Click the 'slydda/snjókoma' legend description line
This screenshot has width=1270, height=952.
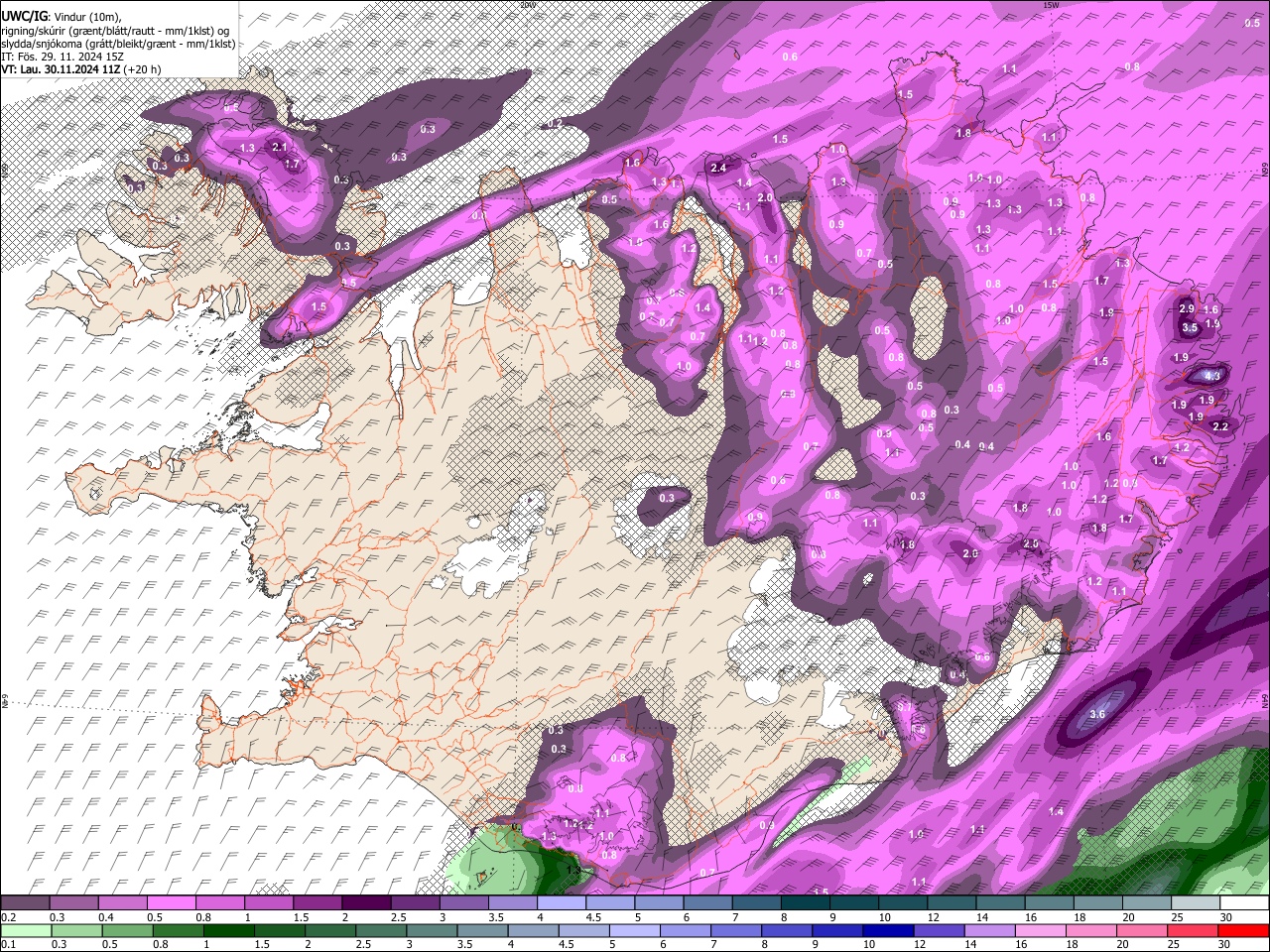coord(118,43)
